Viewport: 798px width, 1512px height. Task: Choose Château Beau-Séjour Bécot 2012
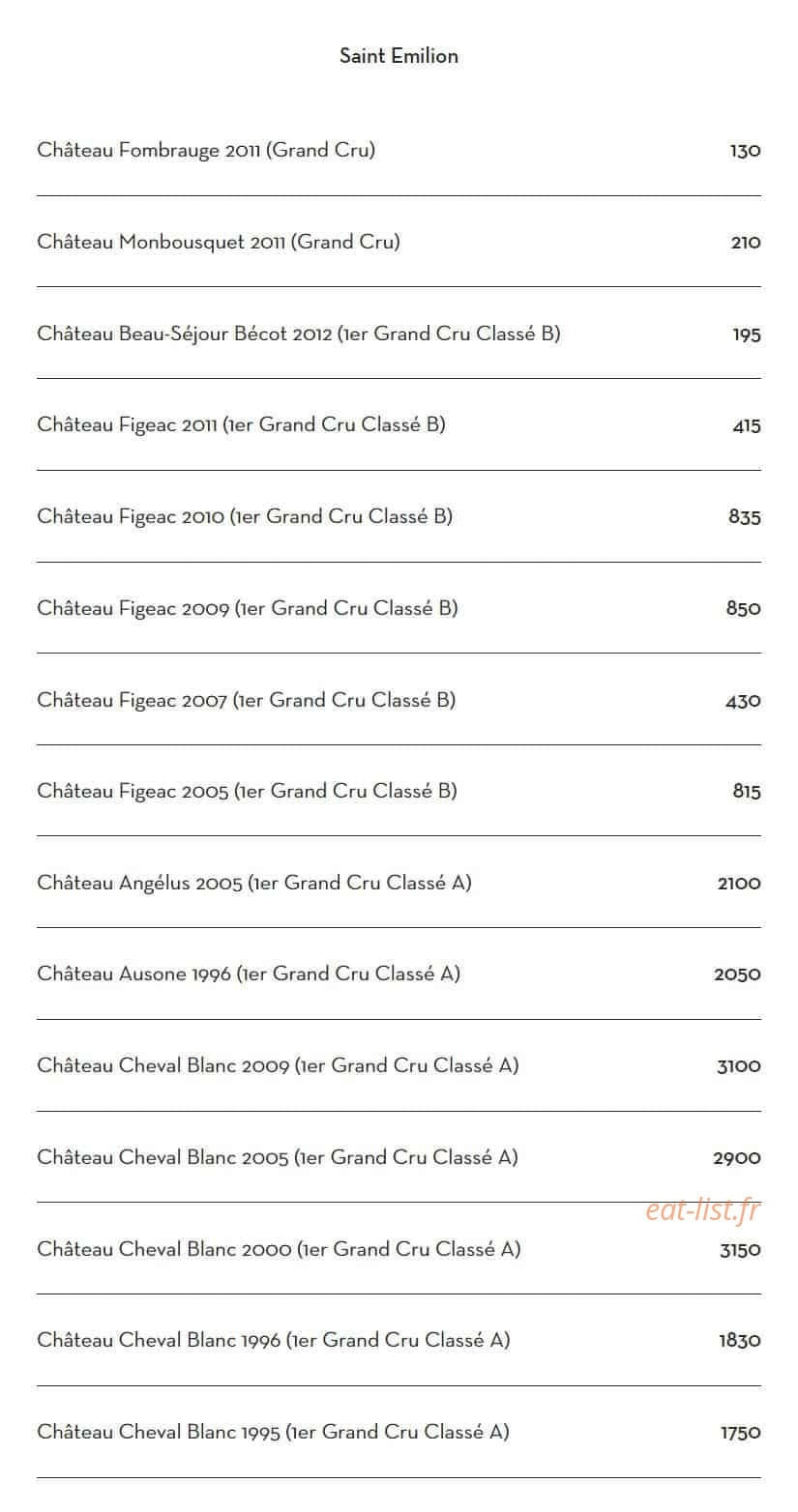399,334
